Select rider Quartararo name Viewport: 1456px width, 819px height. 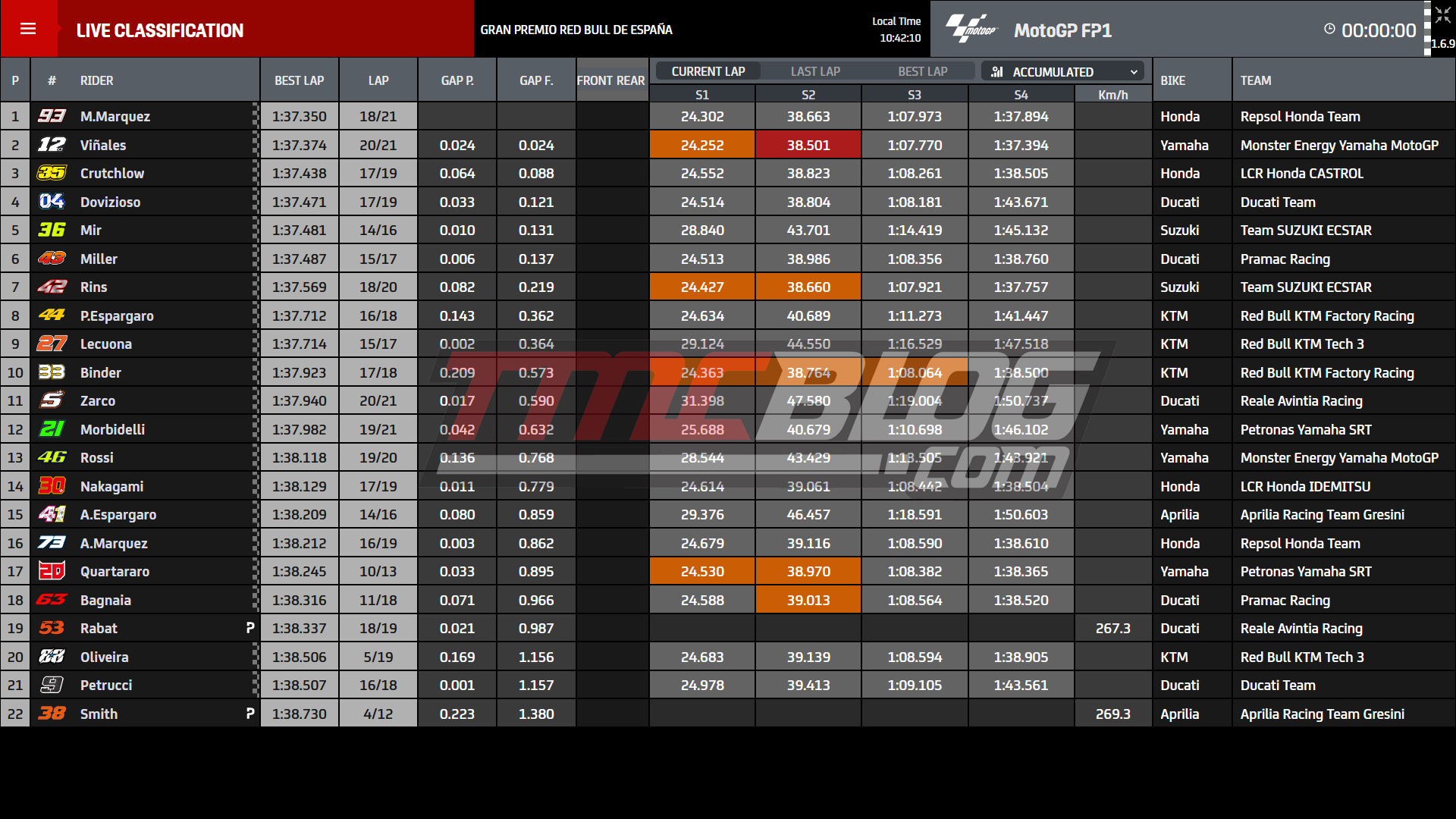pos(115,572)
